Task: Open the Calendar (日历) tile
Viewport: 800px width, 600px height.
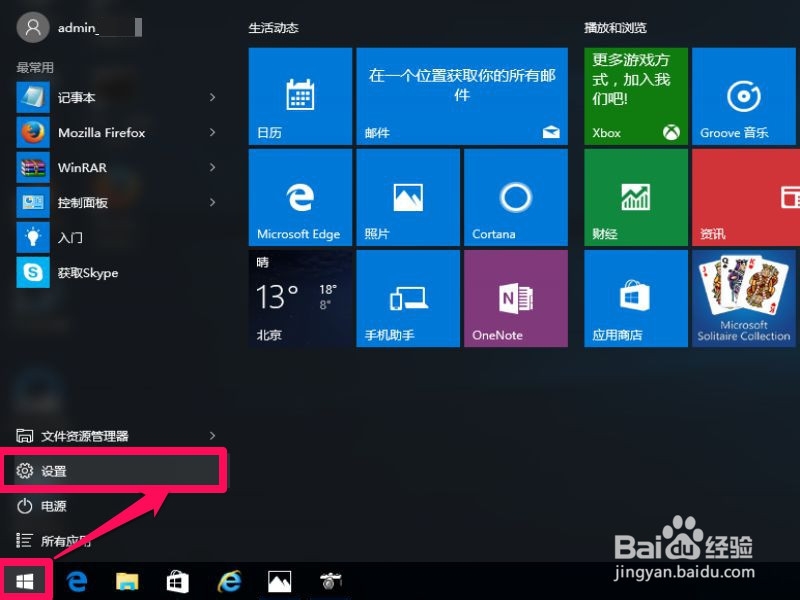Action: [x=300, y=96]
